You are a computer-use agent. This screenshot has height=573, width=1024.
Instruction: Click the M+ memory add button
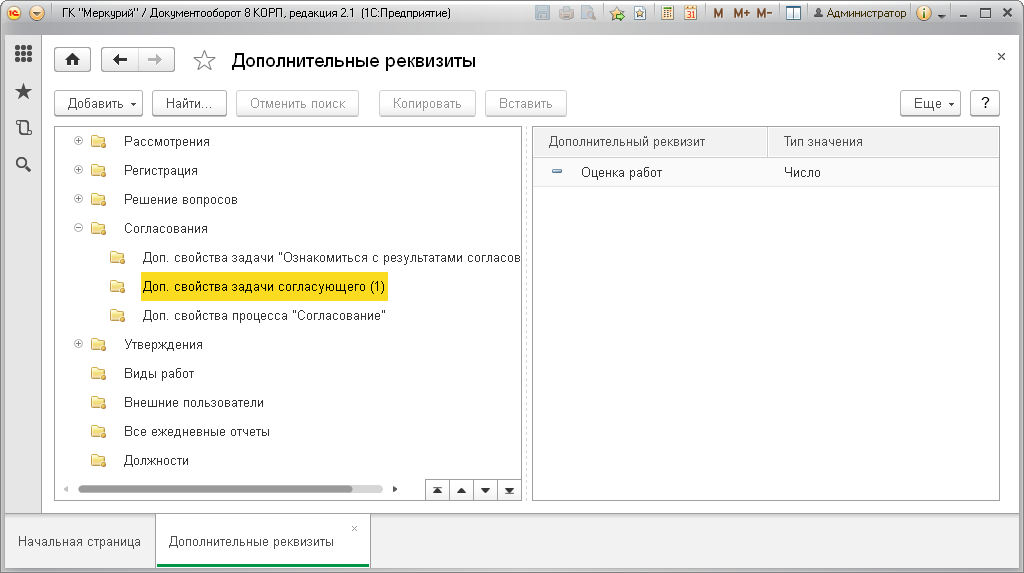tap(741, 13)
